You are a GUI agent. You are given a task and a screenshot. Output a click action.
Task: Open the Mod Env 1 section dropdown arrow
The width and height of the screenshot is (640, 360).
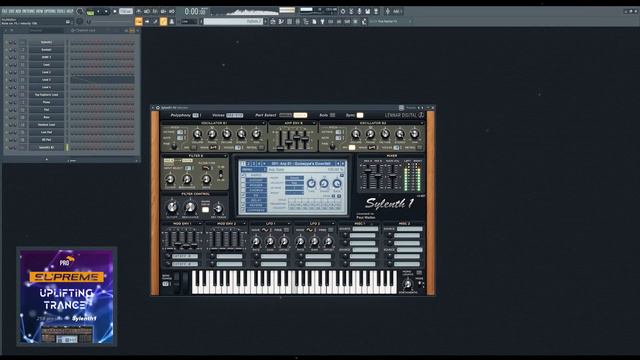pos(200,224)
